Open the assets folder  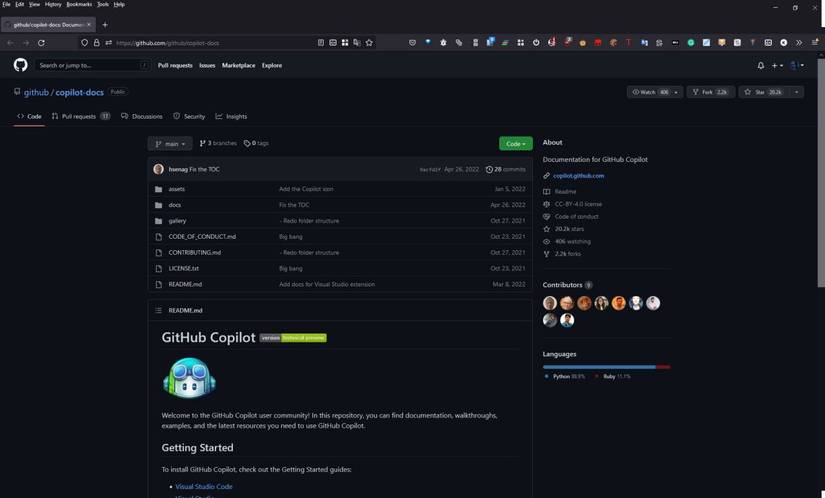tap(177, 189)
